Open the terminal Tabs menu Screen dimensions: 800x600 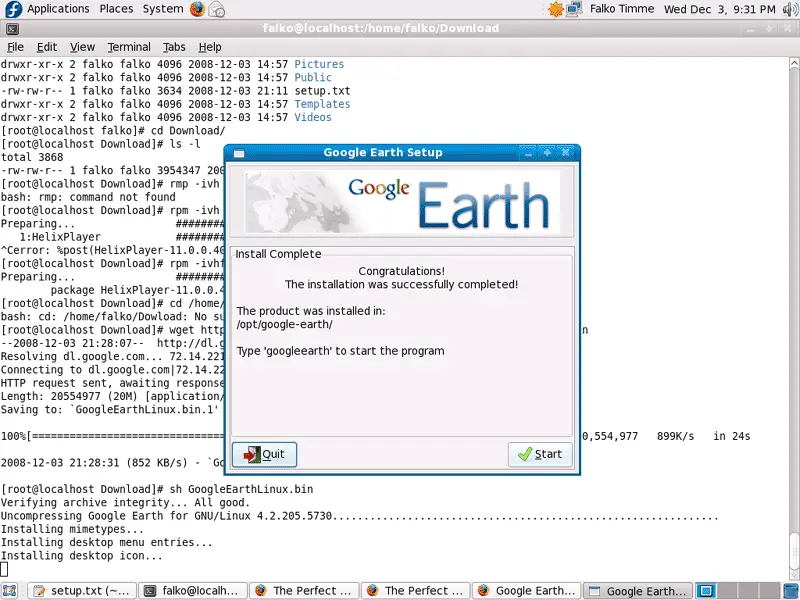tap(174, 47)
